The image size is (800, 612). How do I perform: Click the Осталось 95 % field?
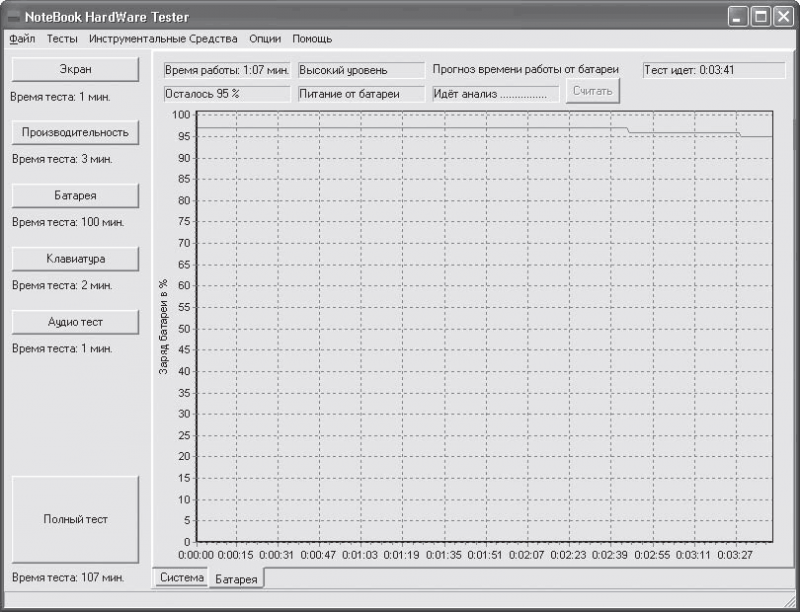click(227, 94)
